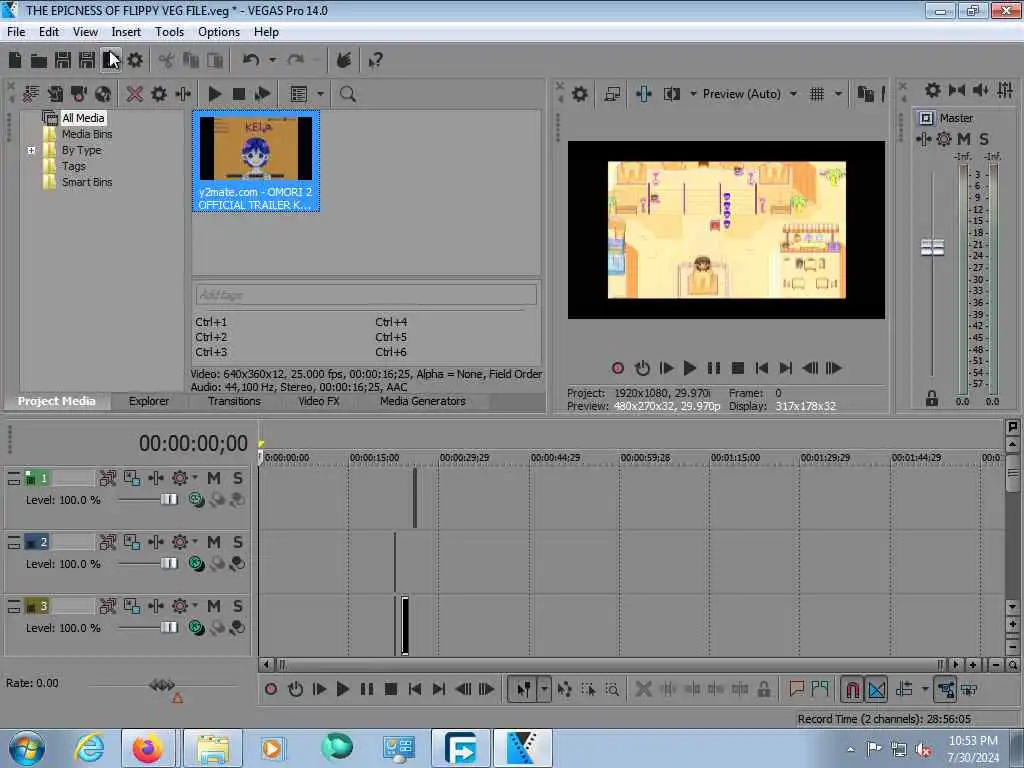
Task: Open the Insert menu
Action: pyautogui.click(x=126, y=32)
